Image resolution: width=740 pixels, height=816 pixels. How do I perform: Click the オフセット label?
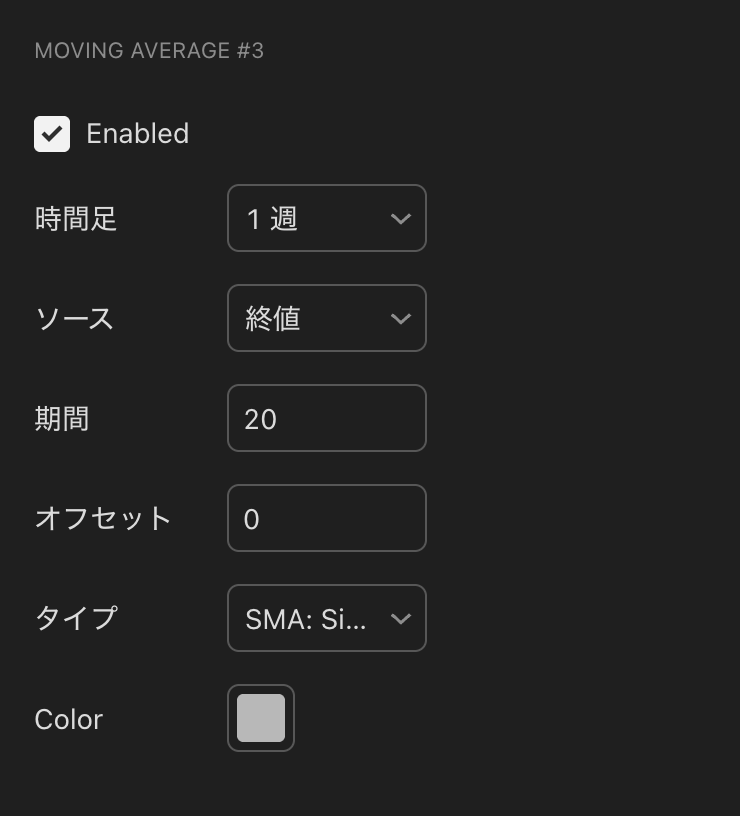click(x=103, y=518)
